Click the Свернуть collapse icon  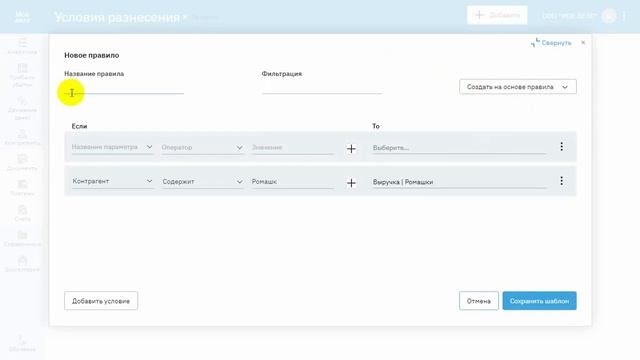point(535,42)
